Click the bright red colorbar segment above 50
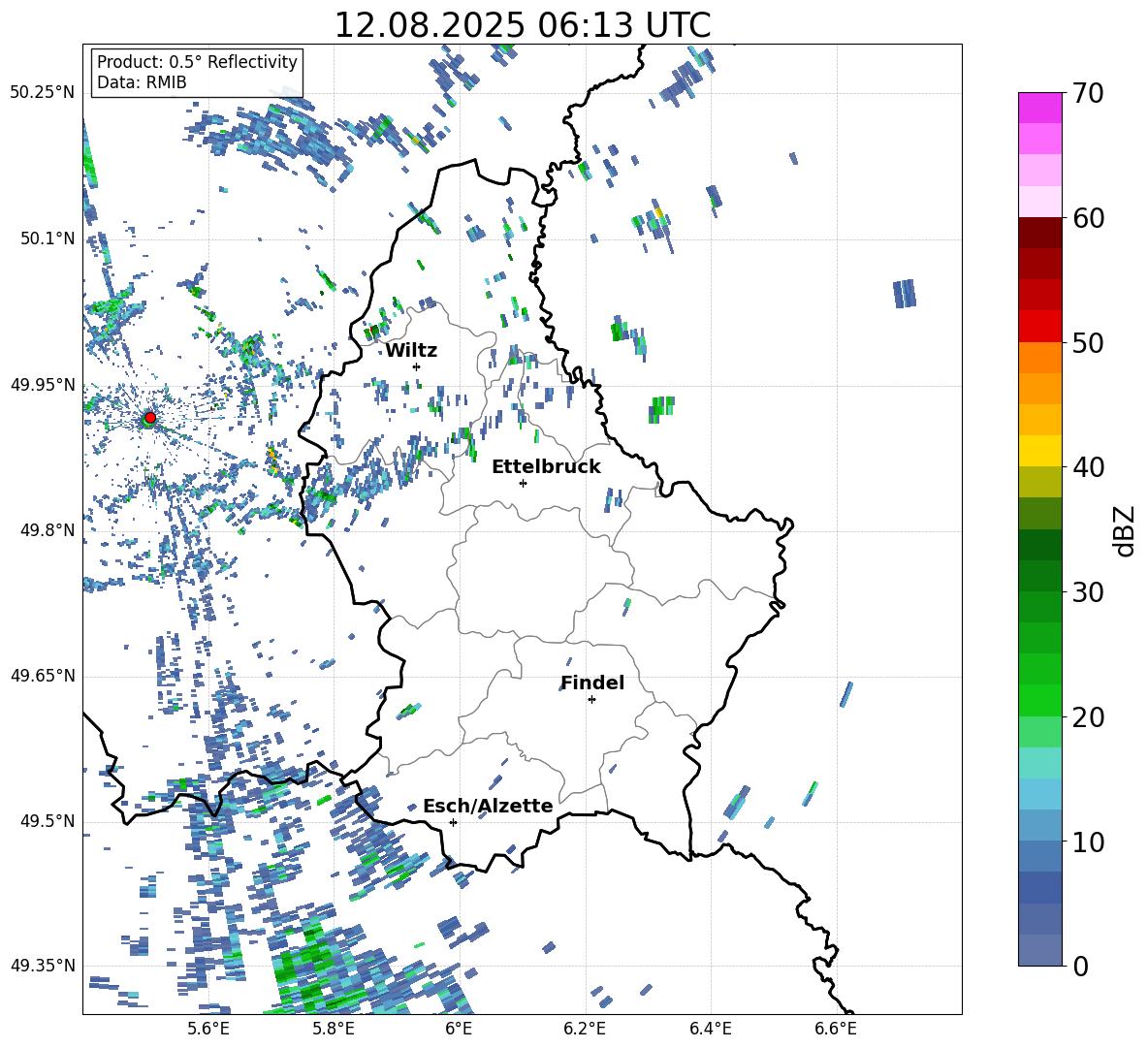This screenshot has height=1048, width=1148. (1039, 326)
